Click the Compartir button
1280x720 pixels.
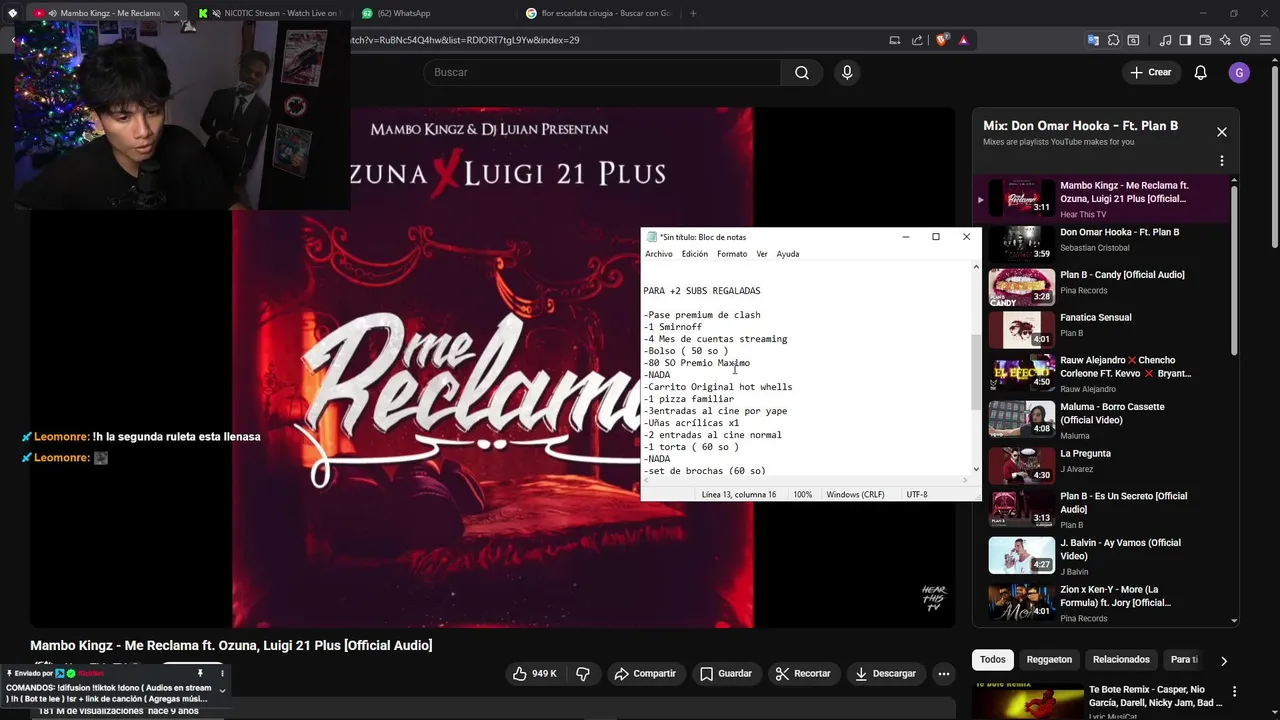point(645,674)
